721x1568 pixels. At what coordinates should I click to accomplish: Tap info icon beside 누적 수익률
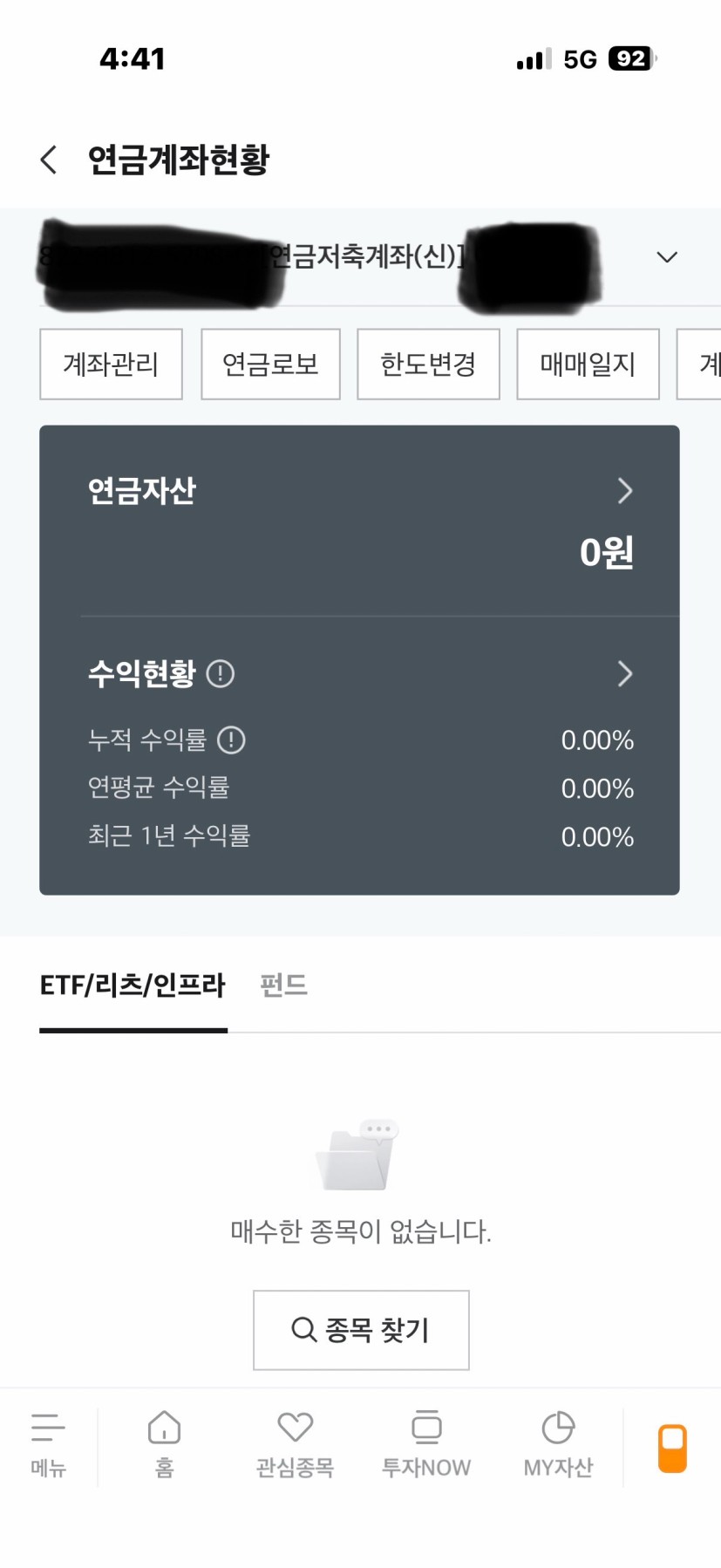231,740
